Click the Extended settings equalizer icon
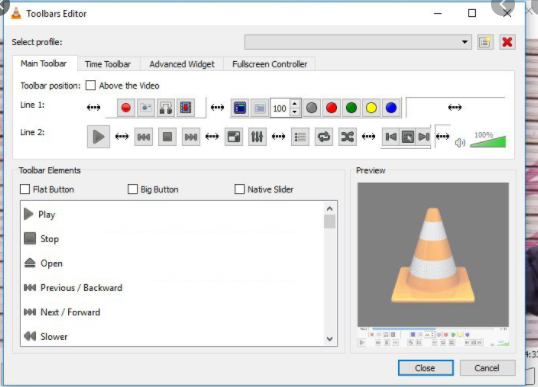538x387 pixels. [x=257, y=137]
